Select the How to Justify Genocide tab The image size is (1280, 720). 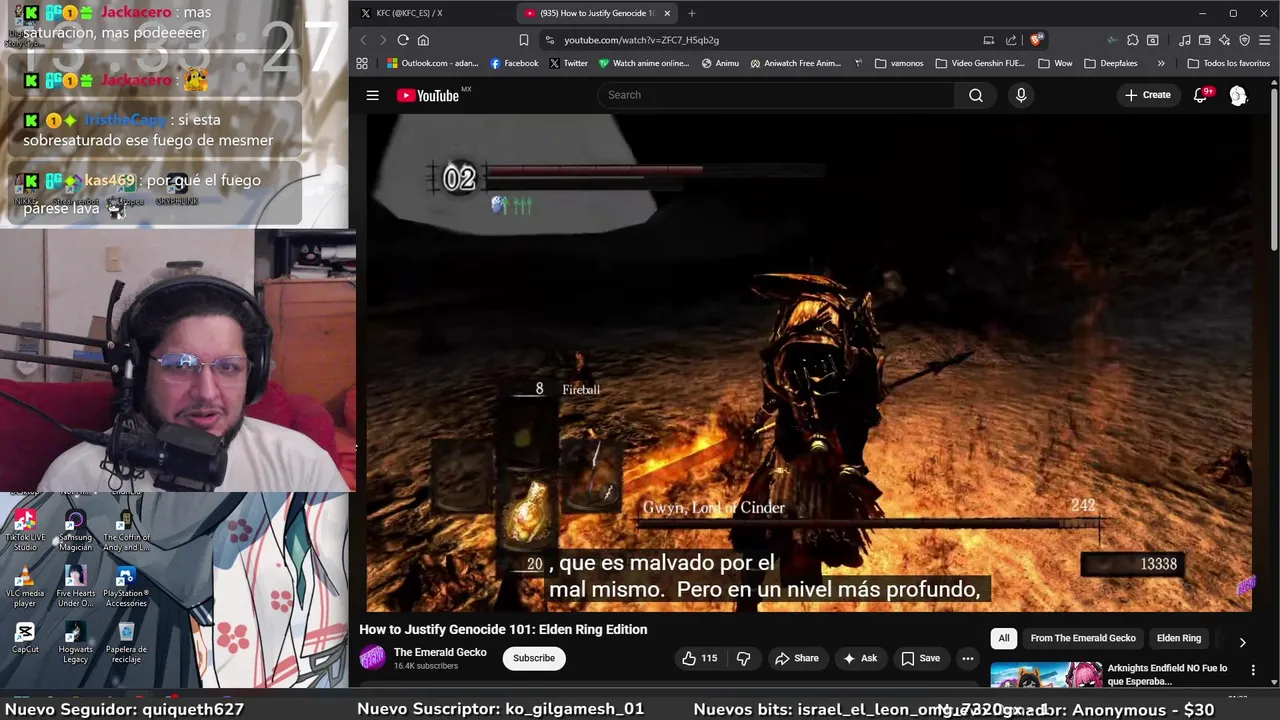click(x=597, y=13)
